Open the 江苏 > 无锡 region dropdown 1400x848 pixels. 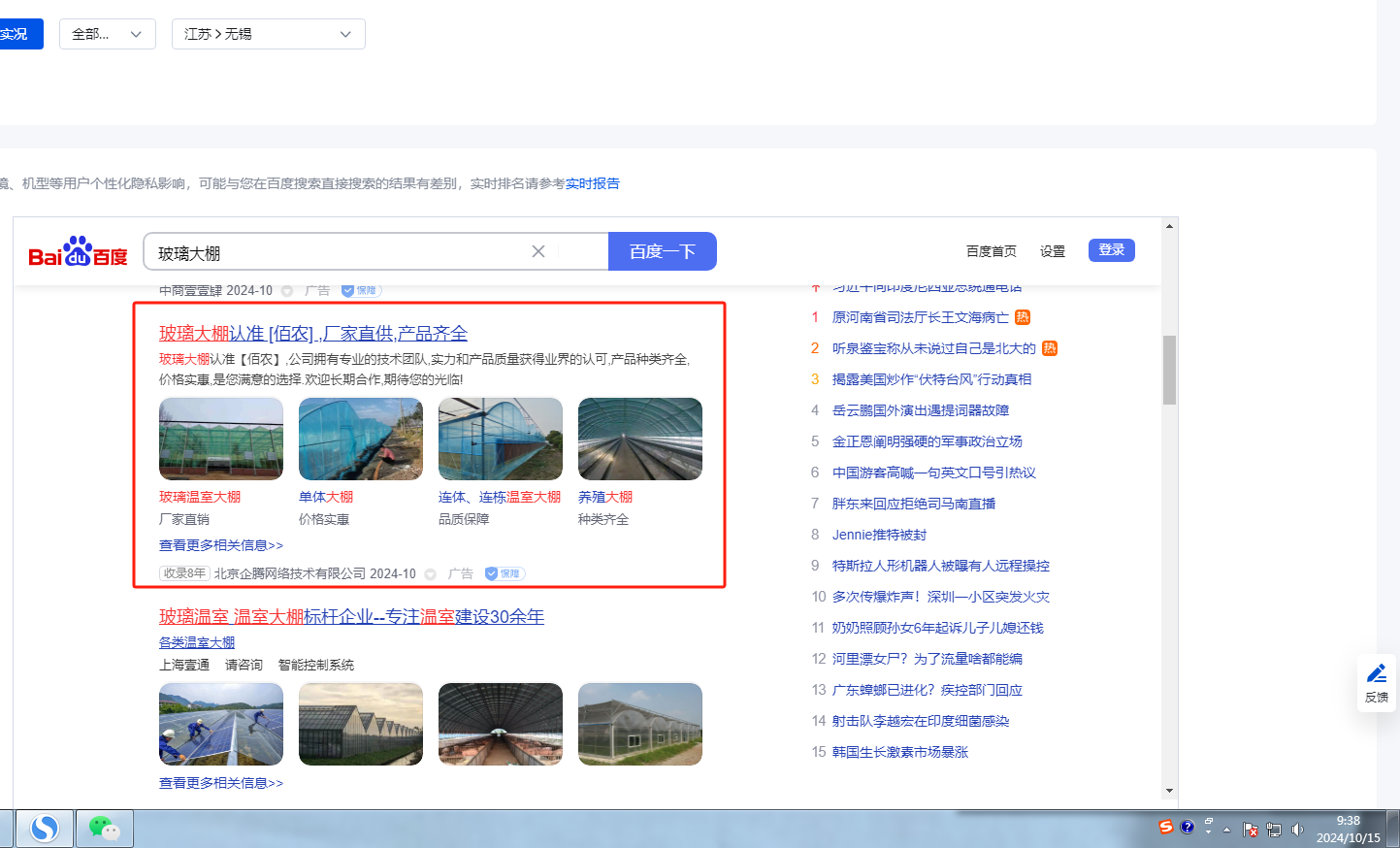pyautogui.click(x=269, y=34)
